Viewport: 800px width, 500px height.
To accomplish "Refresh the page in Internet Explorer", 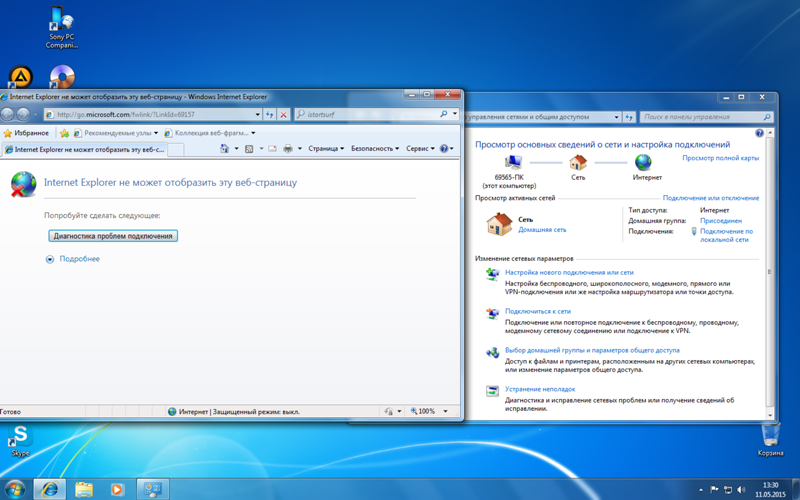I will click(x=269, y=114).
